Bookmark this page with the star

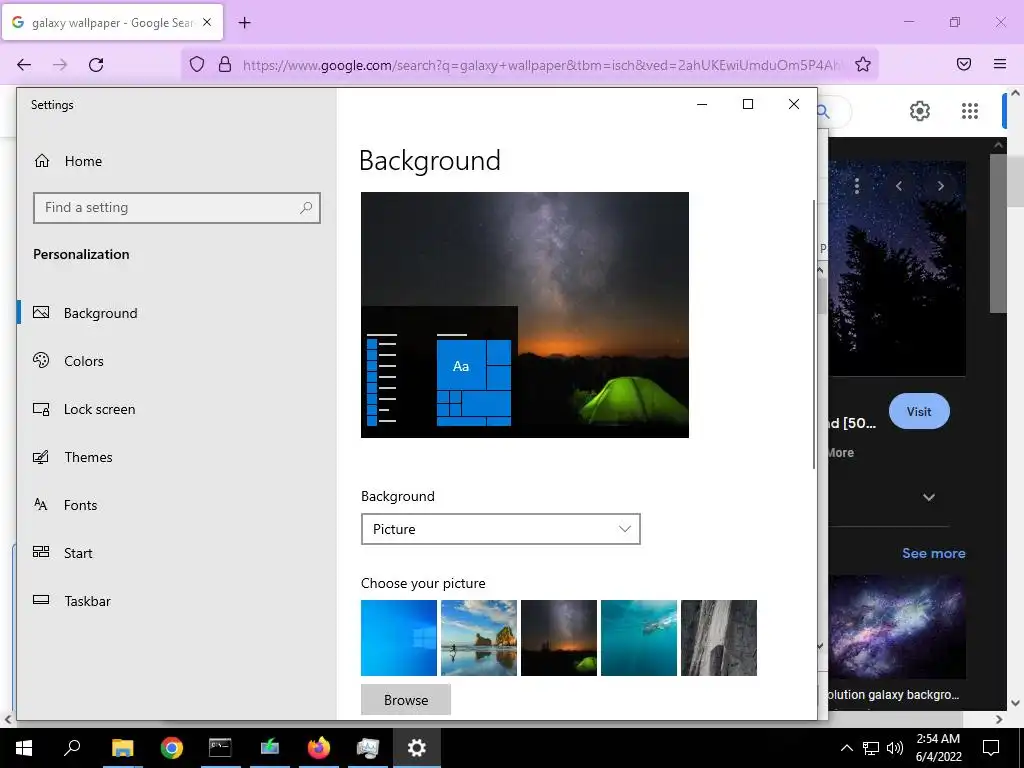pyautogui.click(x=863, y=64)
